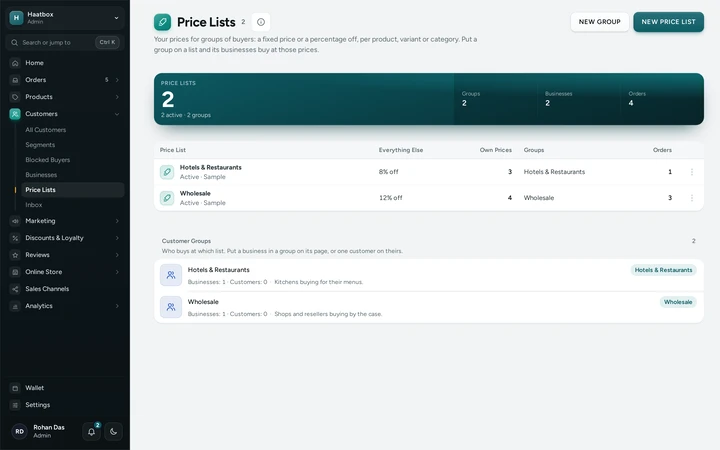Expand the Discounts & Loyalty chevron
Image resolution: width=720 pixels, height=450 pixels.
[117, 238]
